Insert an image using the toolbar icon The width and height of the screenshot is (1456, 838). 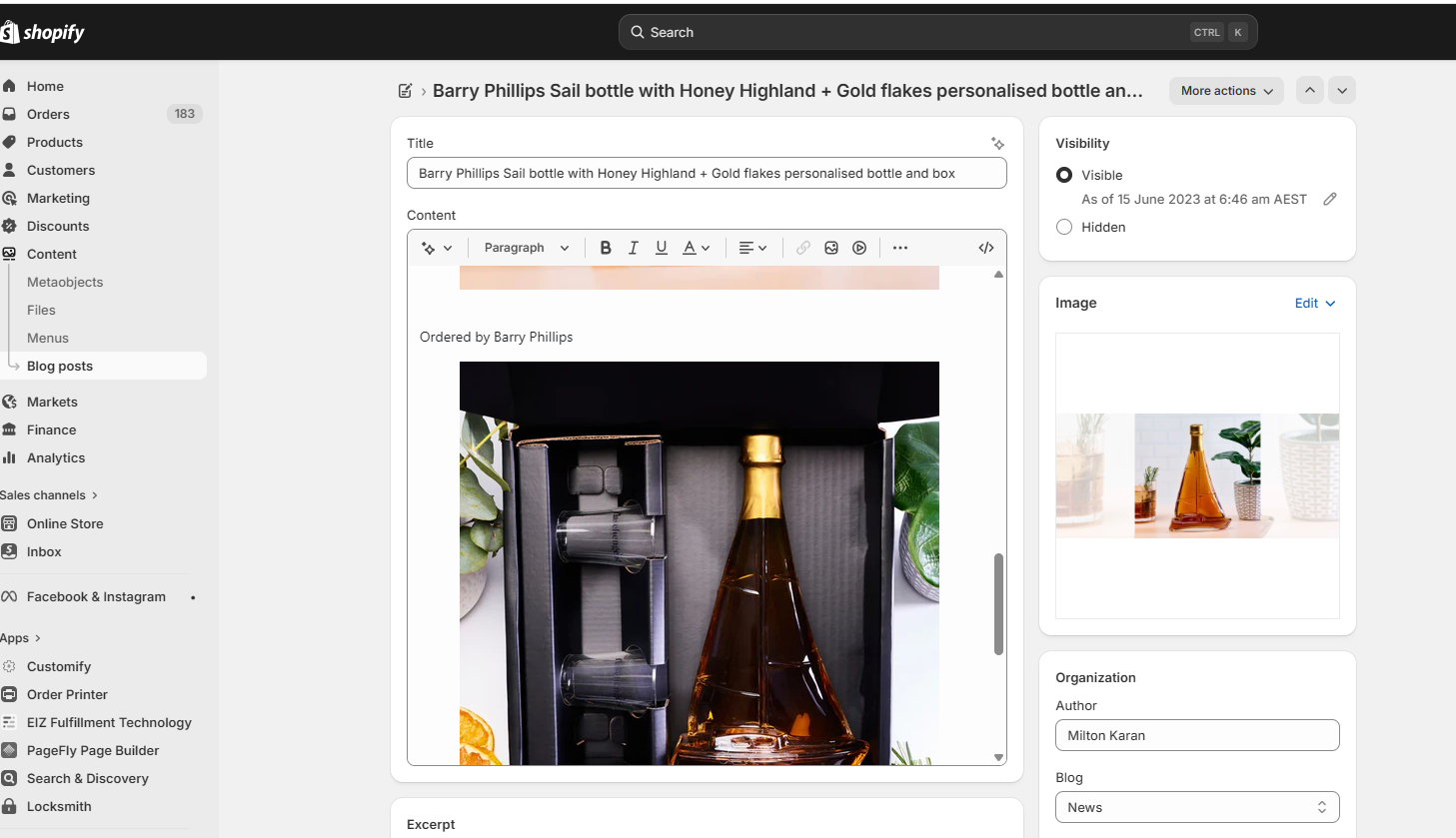831,248
